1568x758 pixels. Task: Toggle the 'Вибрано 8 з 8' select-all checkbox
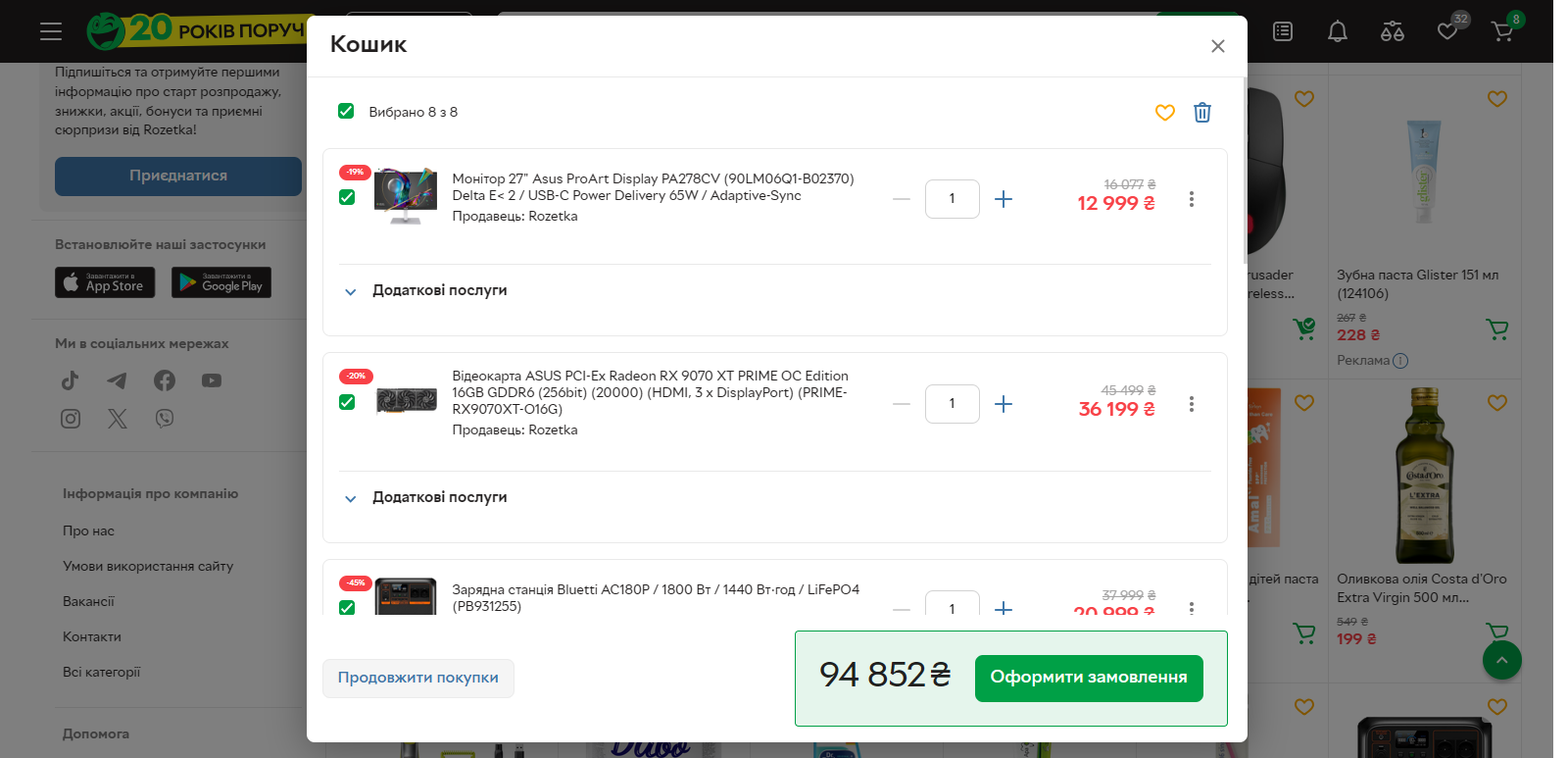click(346, 111)
